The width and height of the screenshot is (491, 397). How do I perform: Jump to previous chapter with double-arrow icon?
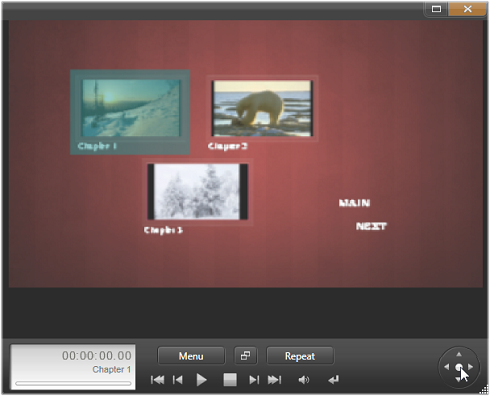pos(157,380)
